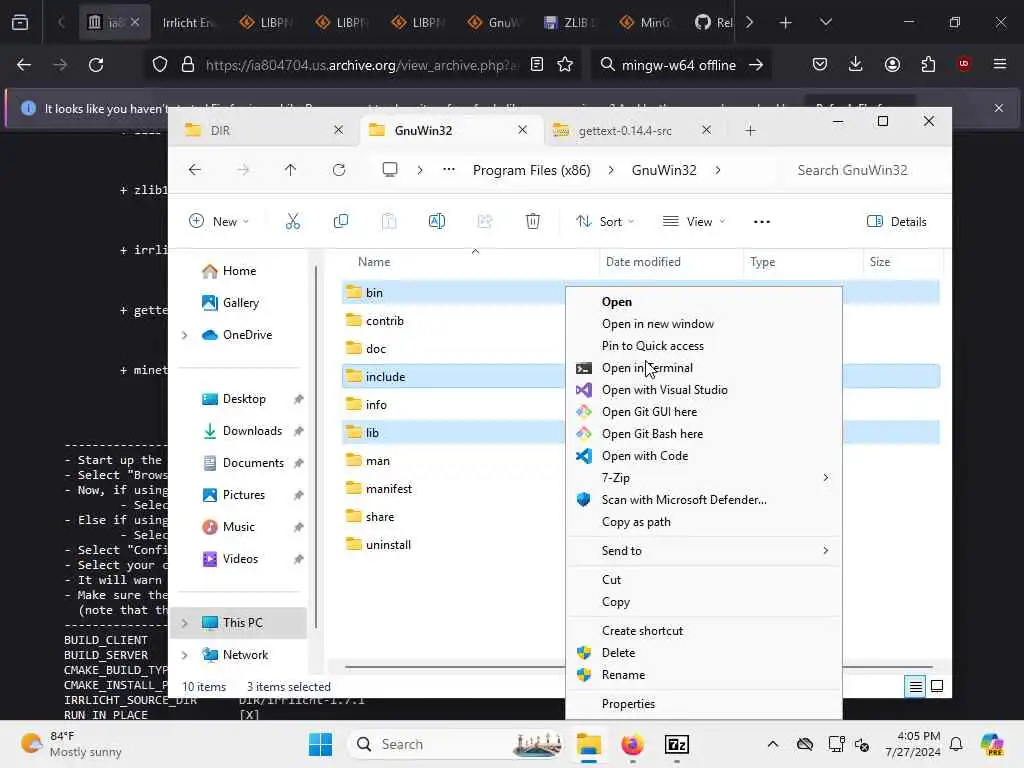
Task: Open uBlock Origin extension icon
Action: pos(964,64)
